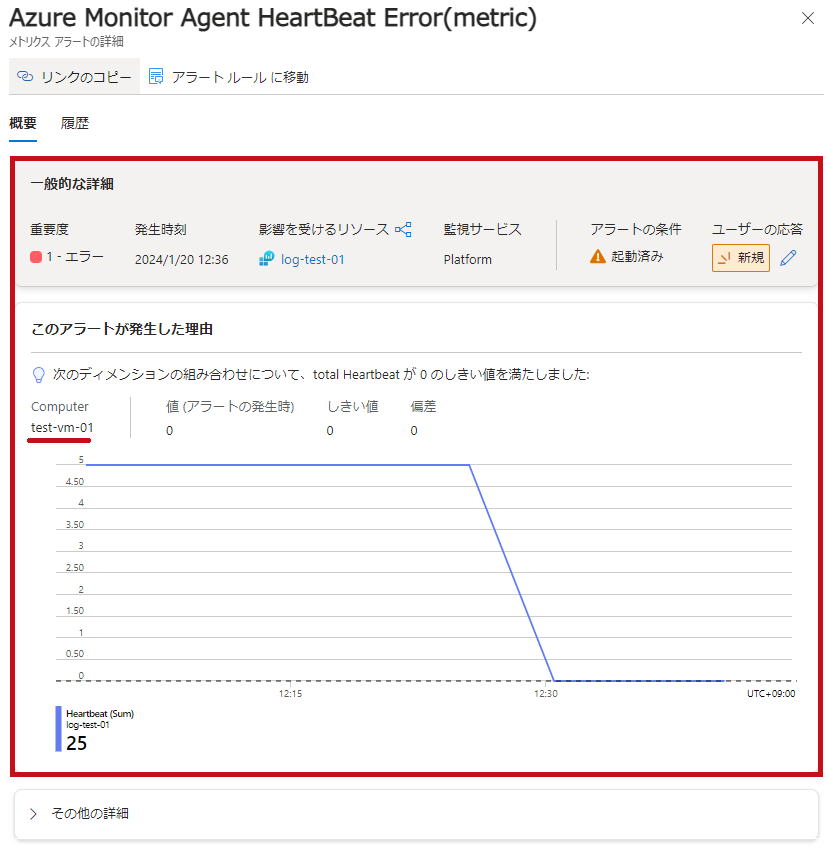Click the occurrence time 2024/1/20 12:36
The image size is (828, 849).
coord(181,259)
